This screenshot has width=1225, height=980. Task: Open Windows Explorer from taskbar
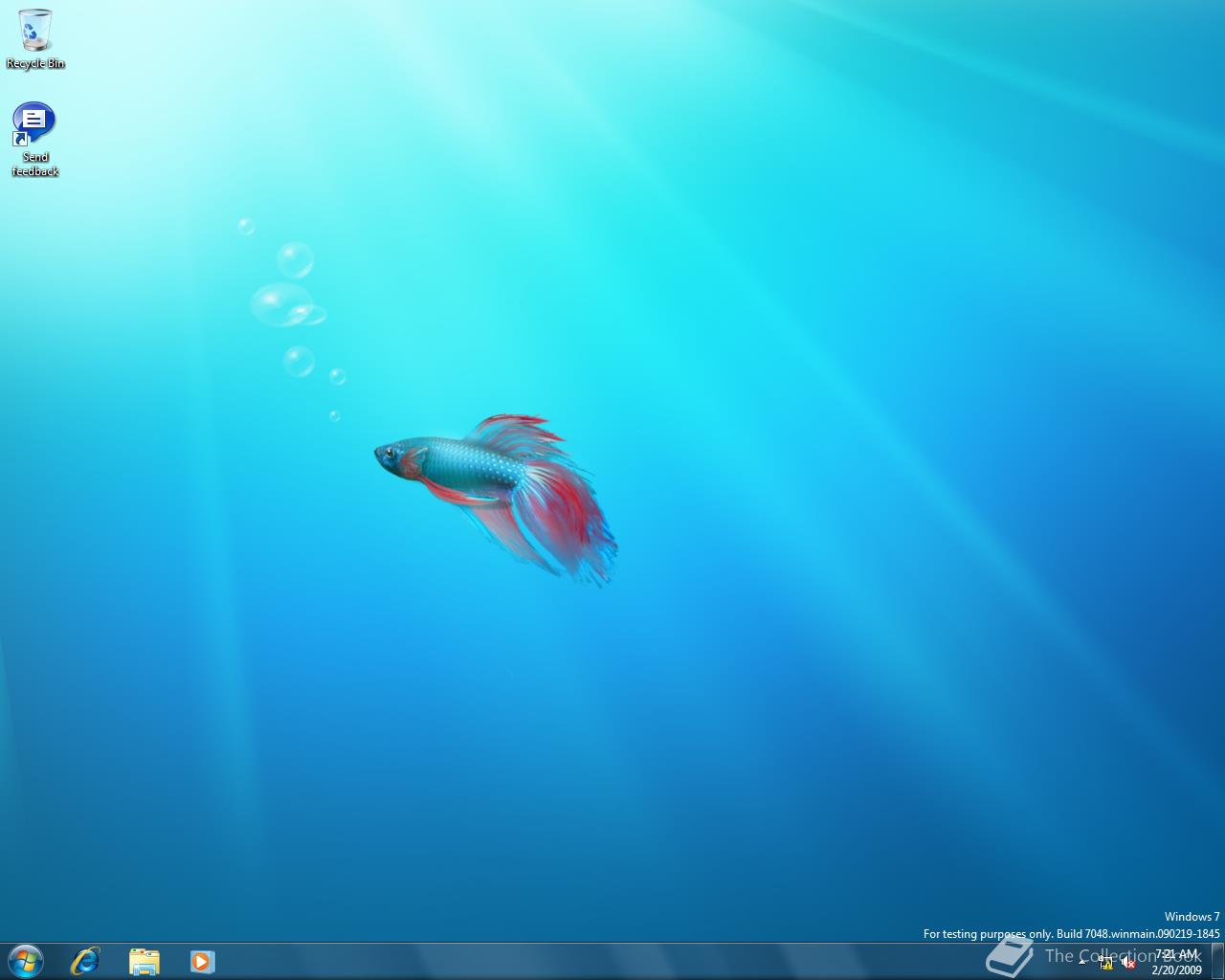(x=144, y=961)
